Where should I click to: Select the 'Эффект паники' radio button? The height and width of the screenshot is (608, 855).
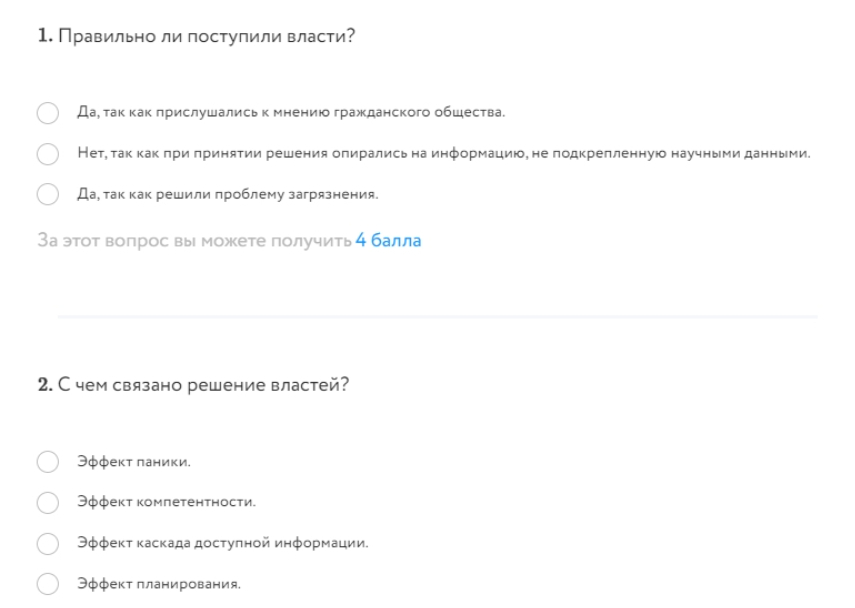tap(48, 461)
